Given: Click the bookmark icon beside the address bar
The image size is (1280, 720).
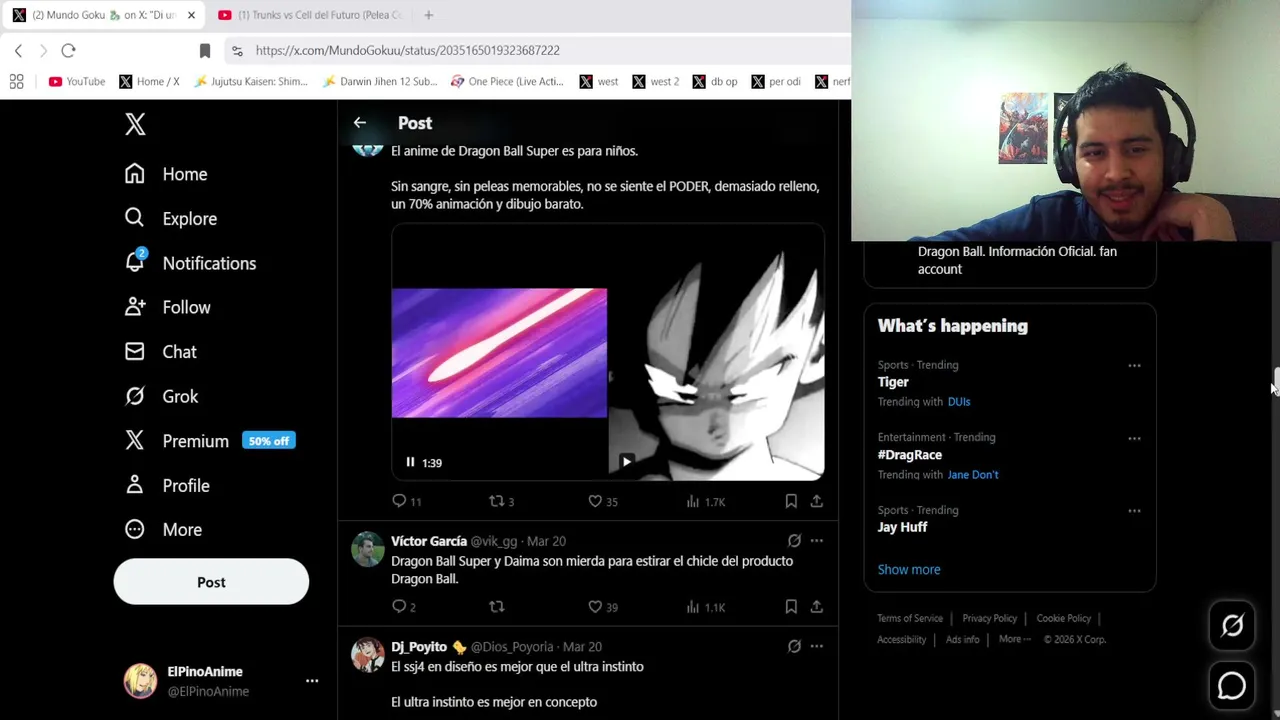Looking at the screenshot, I should tap(205, 50).
